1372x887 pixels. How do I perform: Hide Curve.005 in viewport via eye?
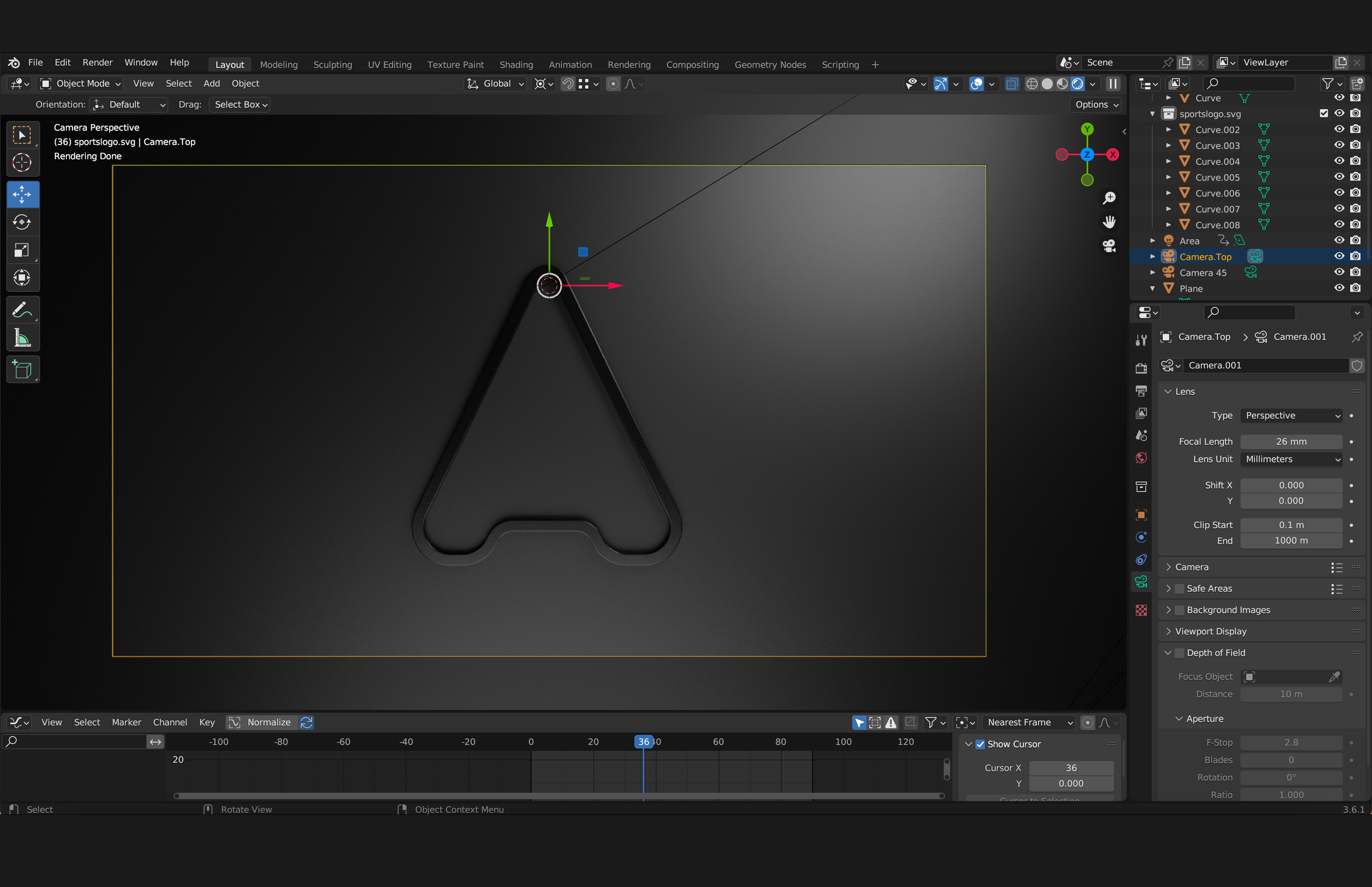tap(1339, 177)
